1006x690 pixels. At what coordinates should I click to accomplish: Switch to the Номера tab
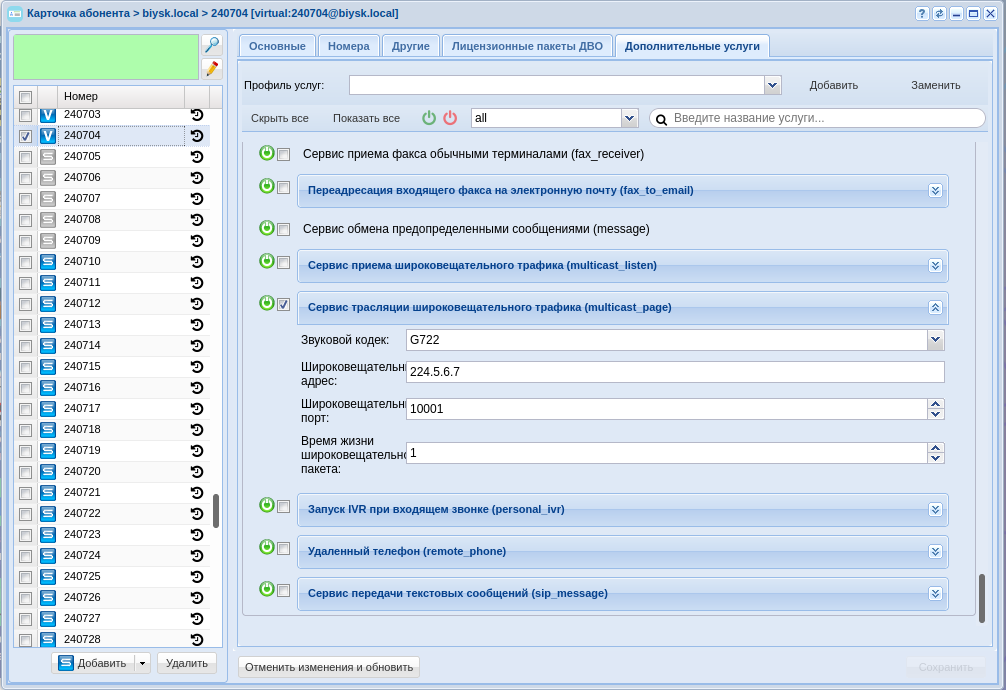348,46
